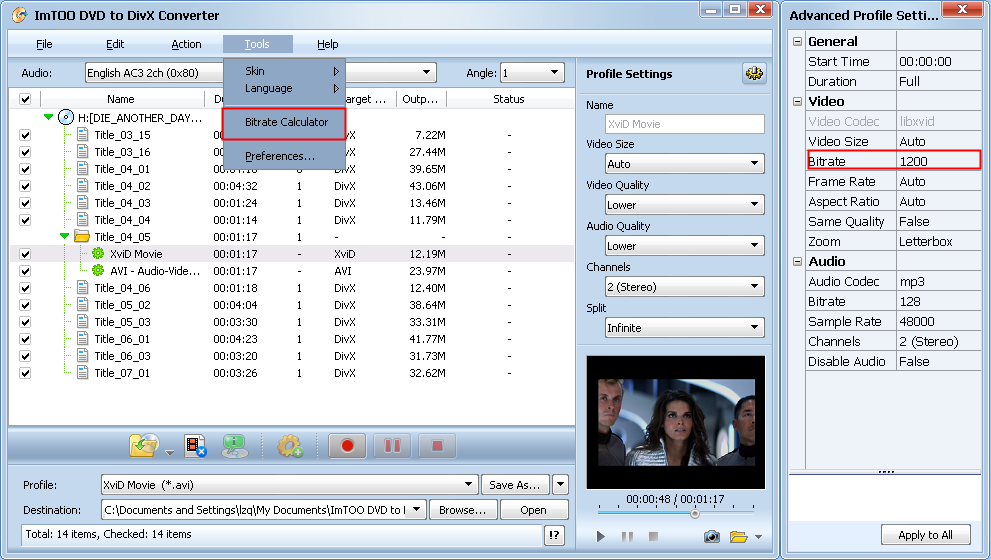Open the File menu

(x=44, y=44)
